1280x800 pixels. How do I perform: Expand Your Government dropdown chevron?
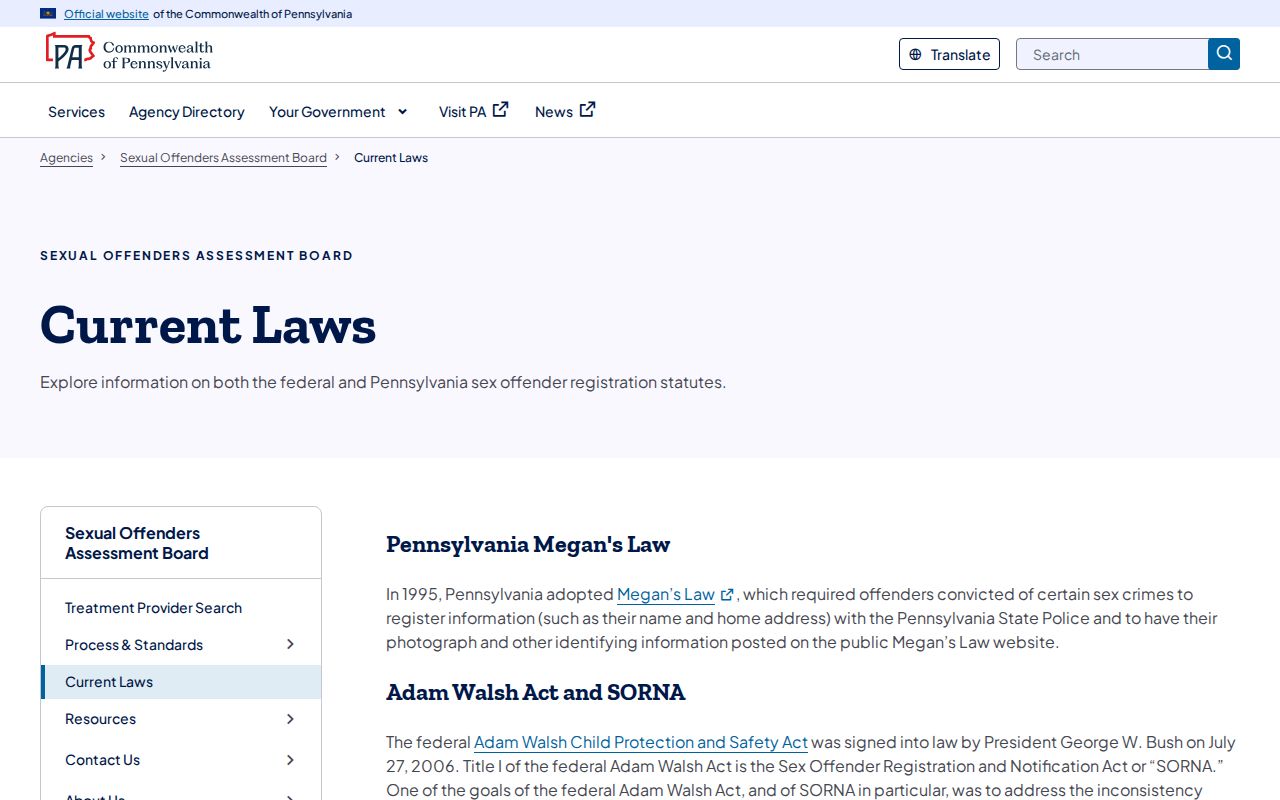pos(403,112)
